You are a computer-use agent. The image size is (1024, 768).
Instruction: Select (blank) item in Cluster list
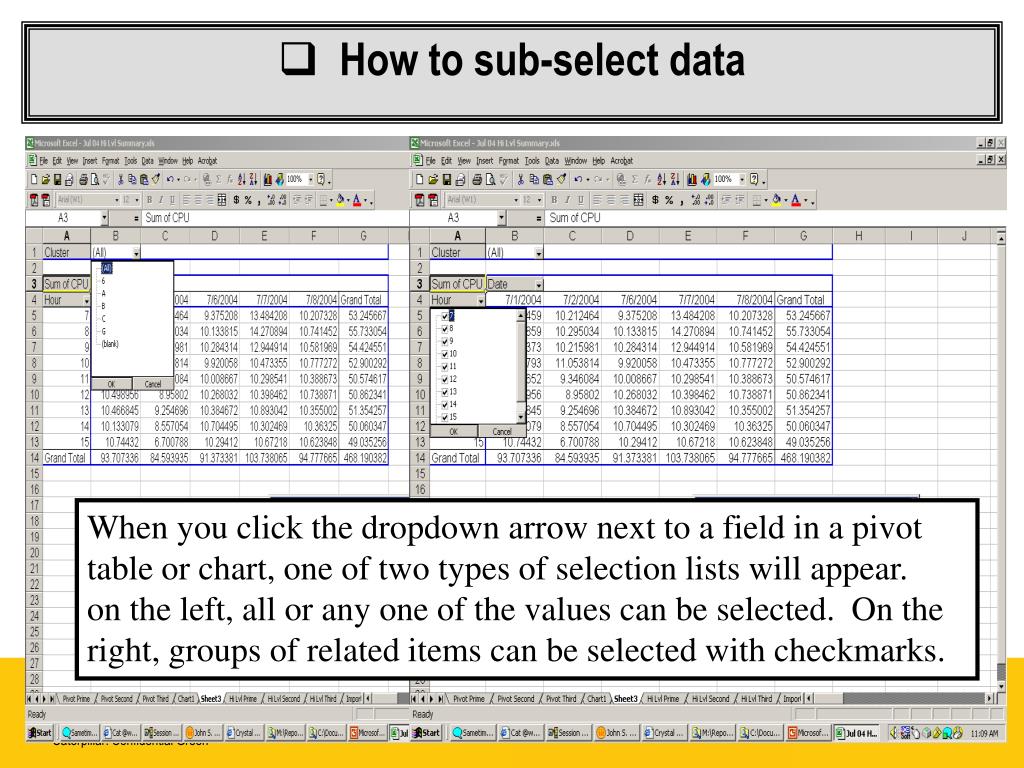(x=110, y=344)
